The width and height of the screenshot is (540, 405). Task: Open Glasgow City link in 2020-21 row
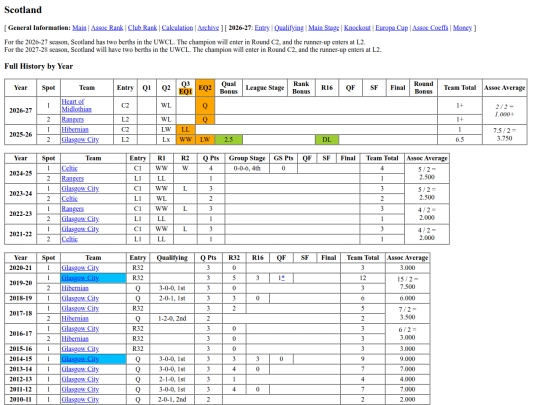point(80,268)
